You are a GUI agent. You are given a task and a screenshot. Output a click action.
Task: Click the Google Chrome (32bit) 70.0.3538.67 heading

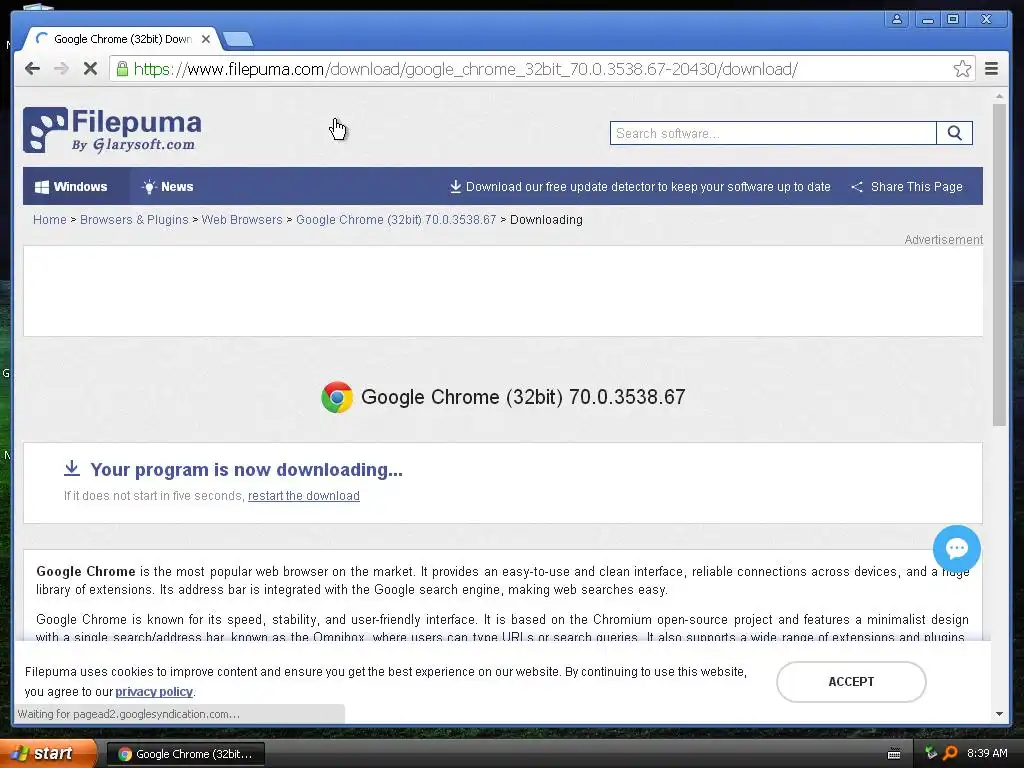[523, 397]
